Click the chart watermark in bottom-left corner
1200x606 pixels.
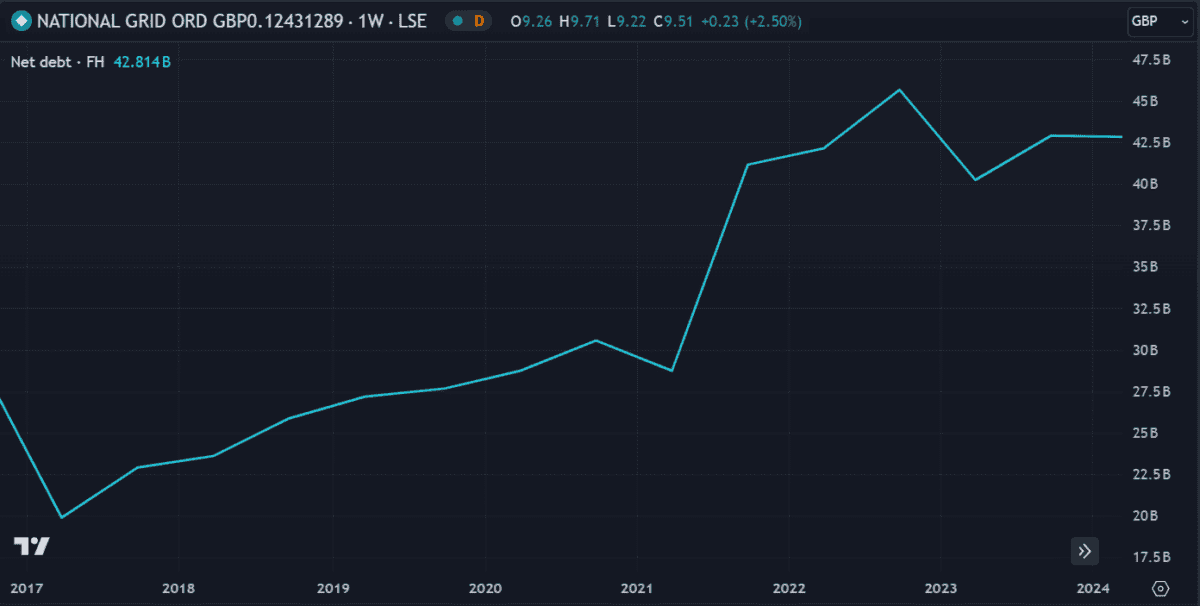[33, 546]
